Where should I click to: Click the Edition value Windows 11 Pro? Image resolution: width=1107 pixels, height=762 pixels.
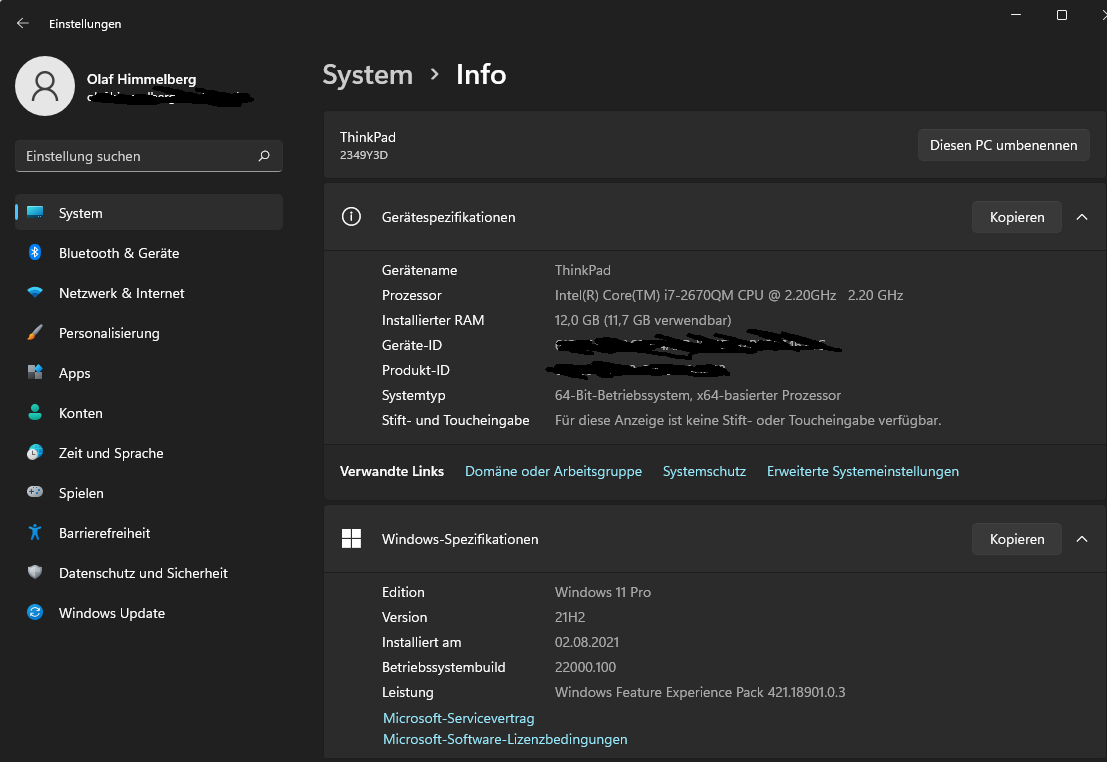pyautogui.click(x=603, y=593)
